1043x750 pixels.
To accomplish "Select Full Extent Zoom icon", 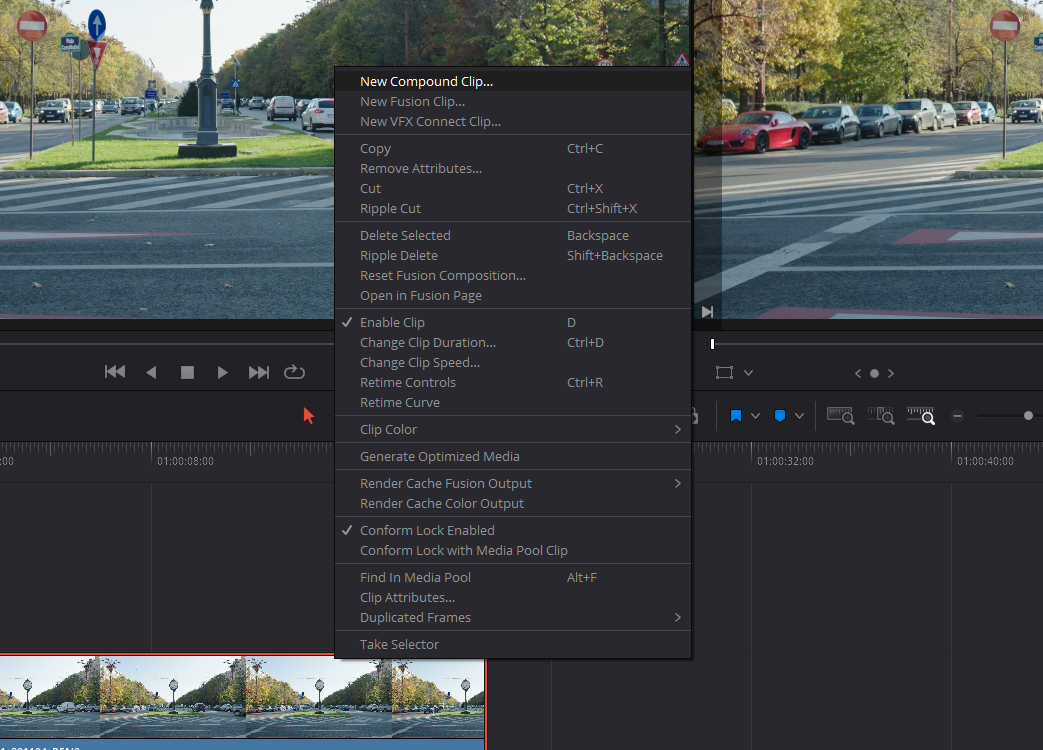I will click(840, 416).
